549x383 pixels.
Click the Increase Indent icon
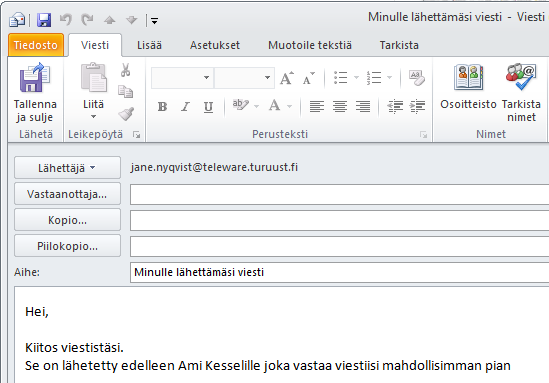pyautogui.click(x=417, y=106)
